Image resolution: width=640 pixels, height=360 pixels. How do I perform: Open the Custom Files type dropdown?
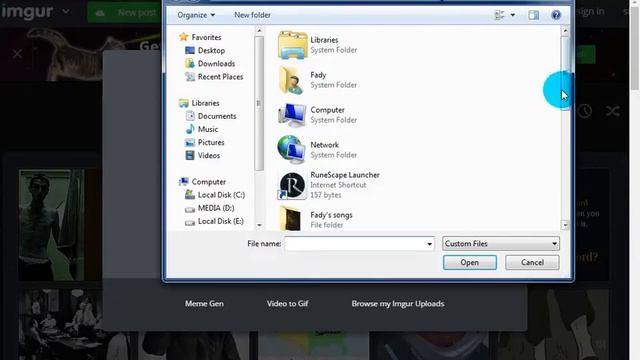(501, 244)
